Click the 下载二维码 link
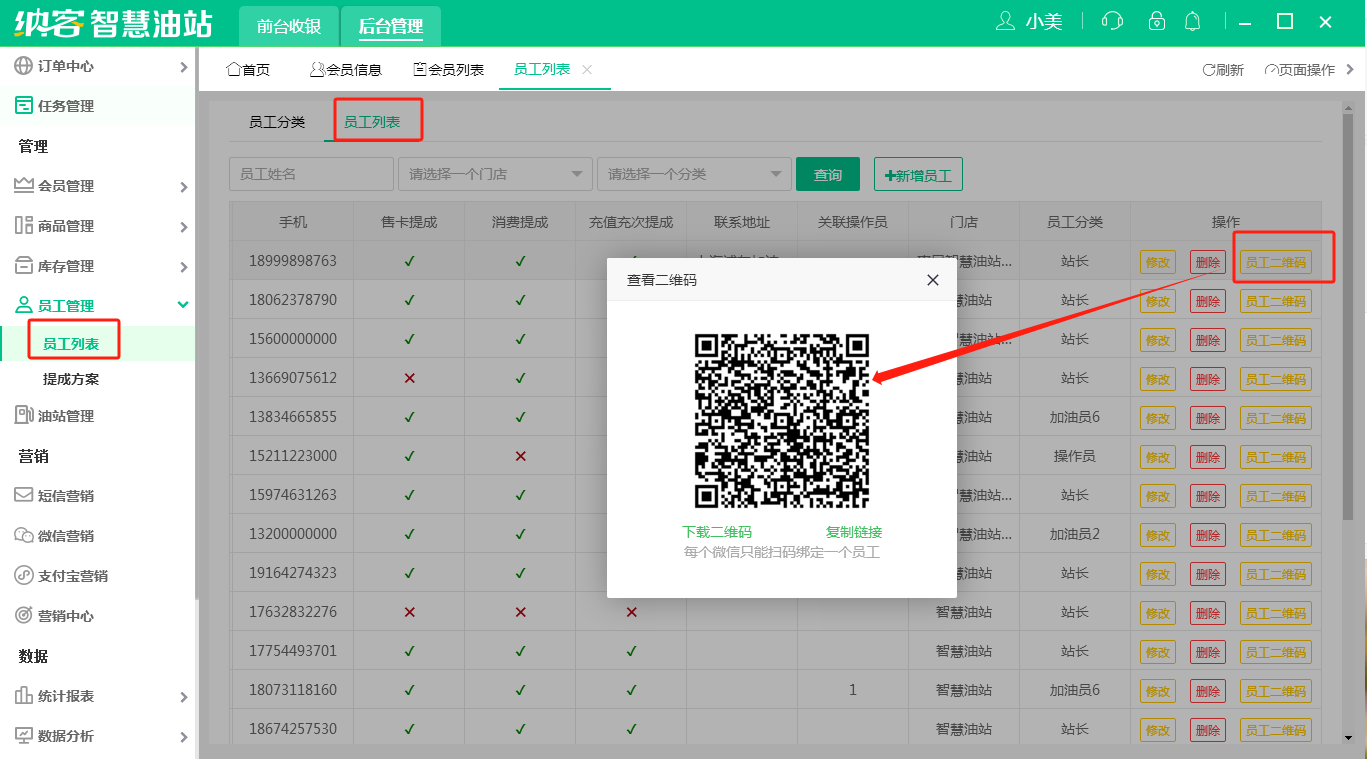This screenshot has height=759, width=1367. (717, 532)
